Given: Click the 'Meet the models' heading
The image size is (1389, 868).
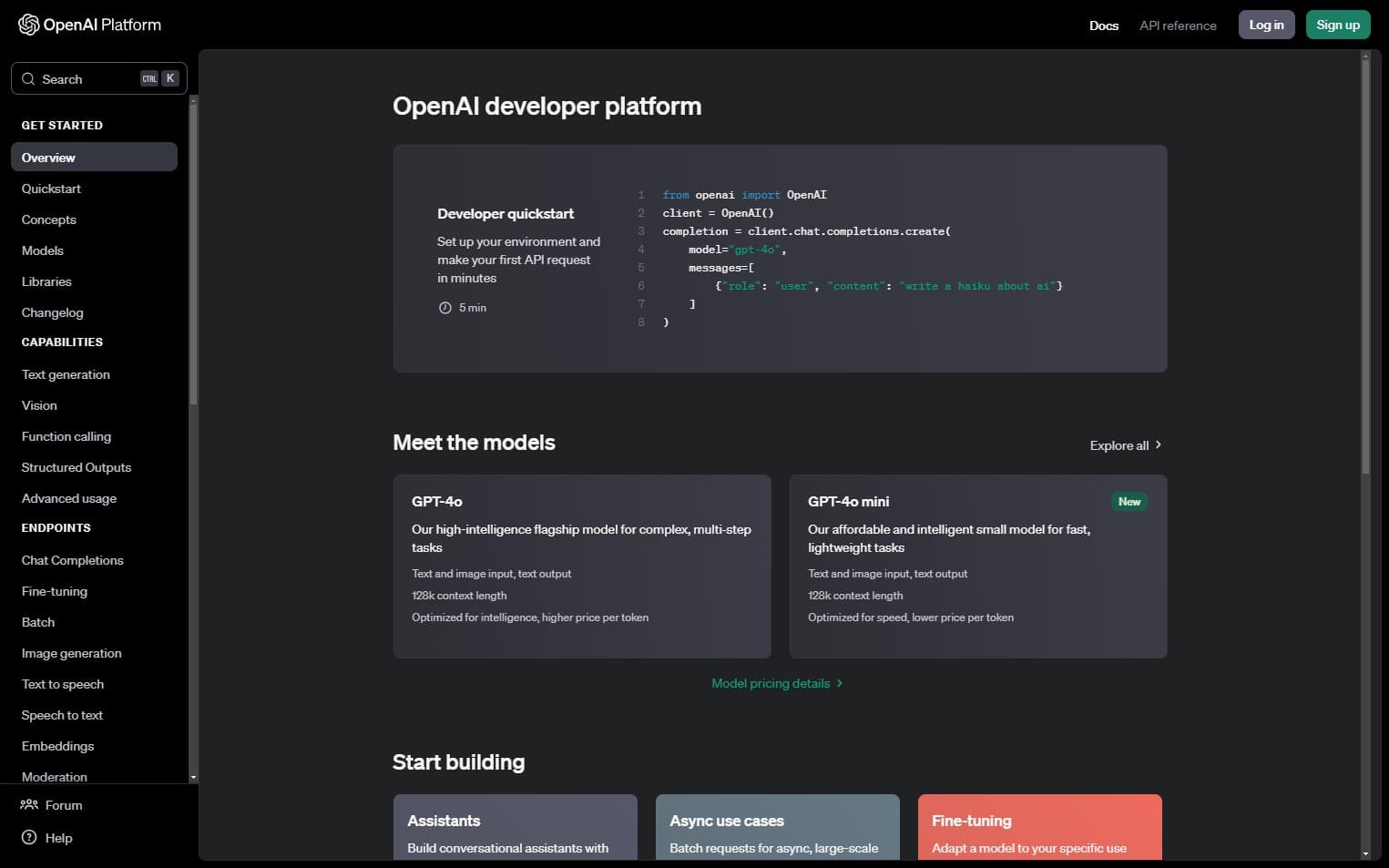Looking at the screenshot, I should pyautogui.click(x=474, y=443).
